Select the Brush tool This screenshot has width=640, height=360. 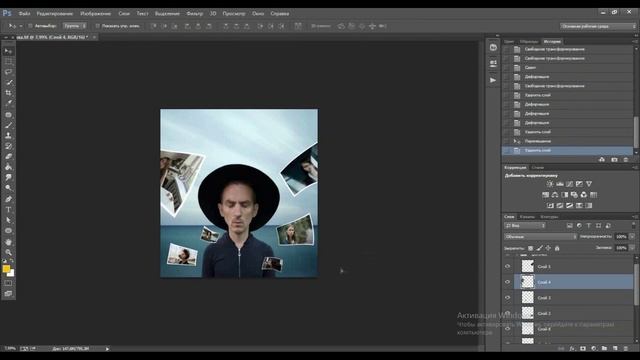(x=8, y=125)
